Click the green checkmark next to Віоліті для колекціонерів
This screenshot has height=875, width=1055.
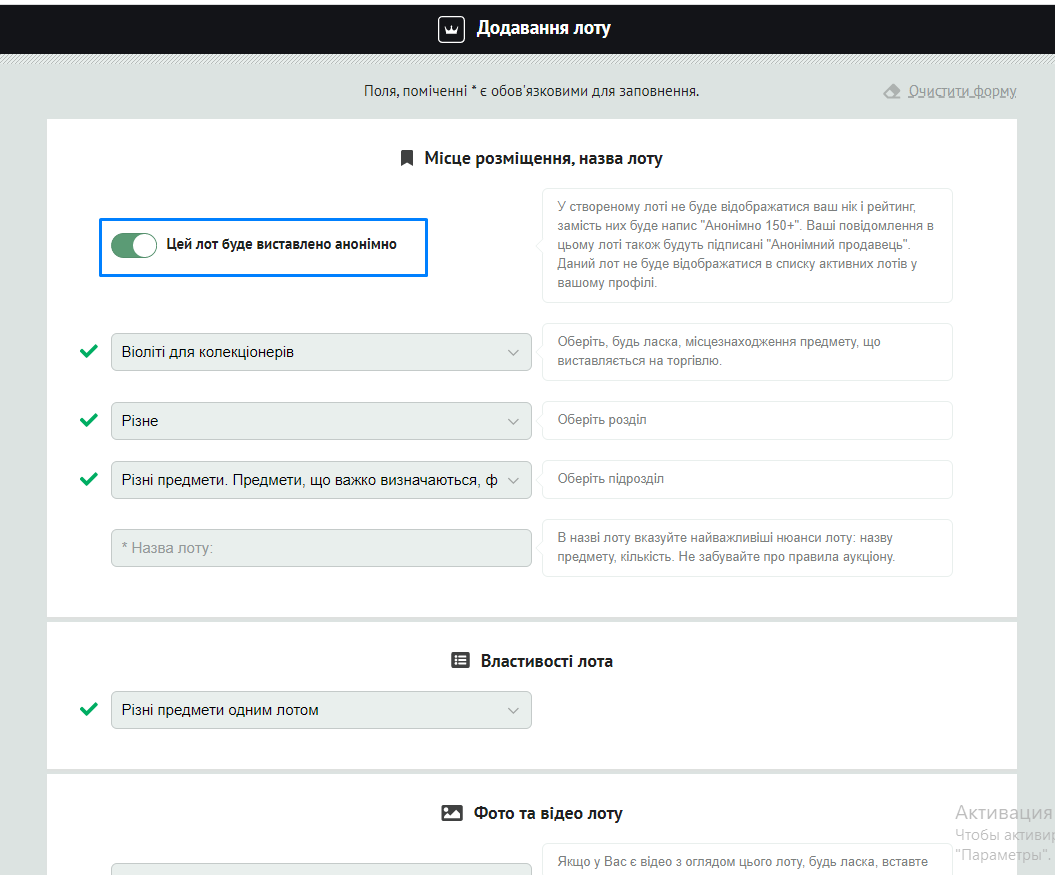[x=89, y=351]
